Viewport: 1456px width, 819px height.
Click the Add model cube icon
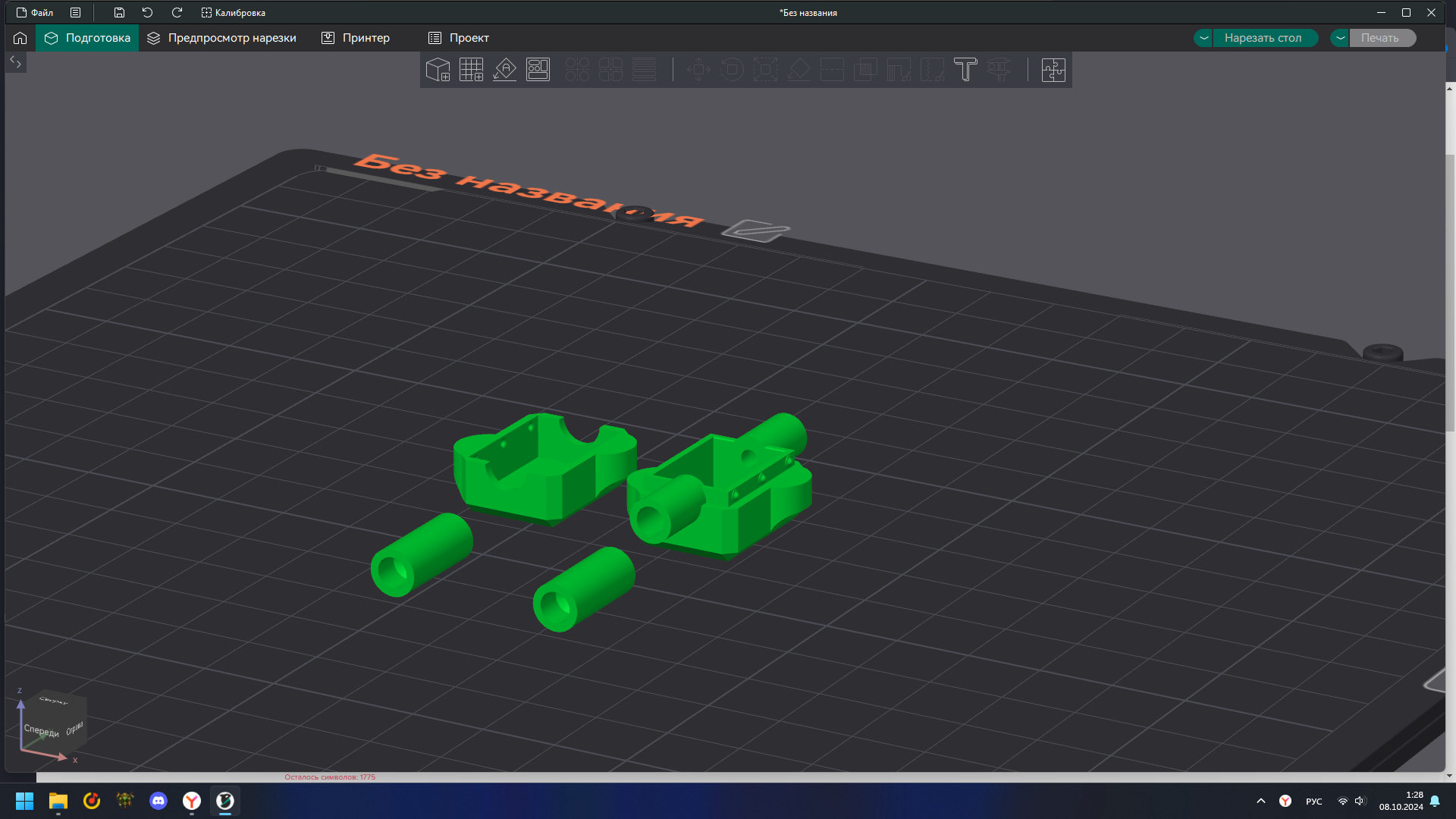coord(438,70)
